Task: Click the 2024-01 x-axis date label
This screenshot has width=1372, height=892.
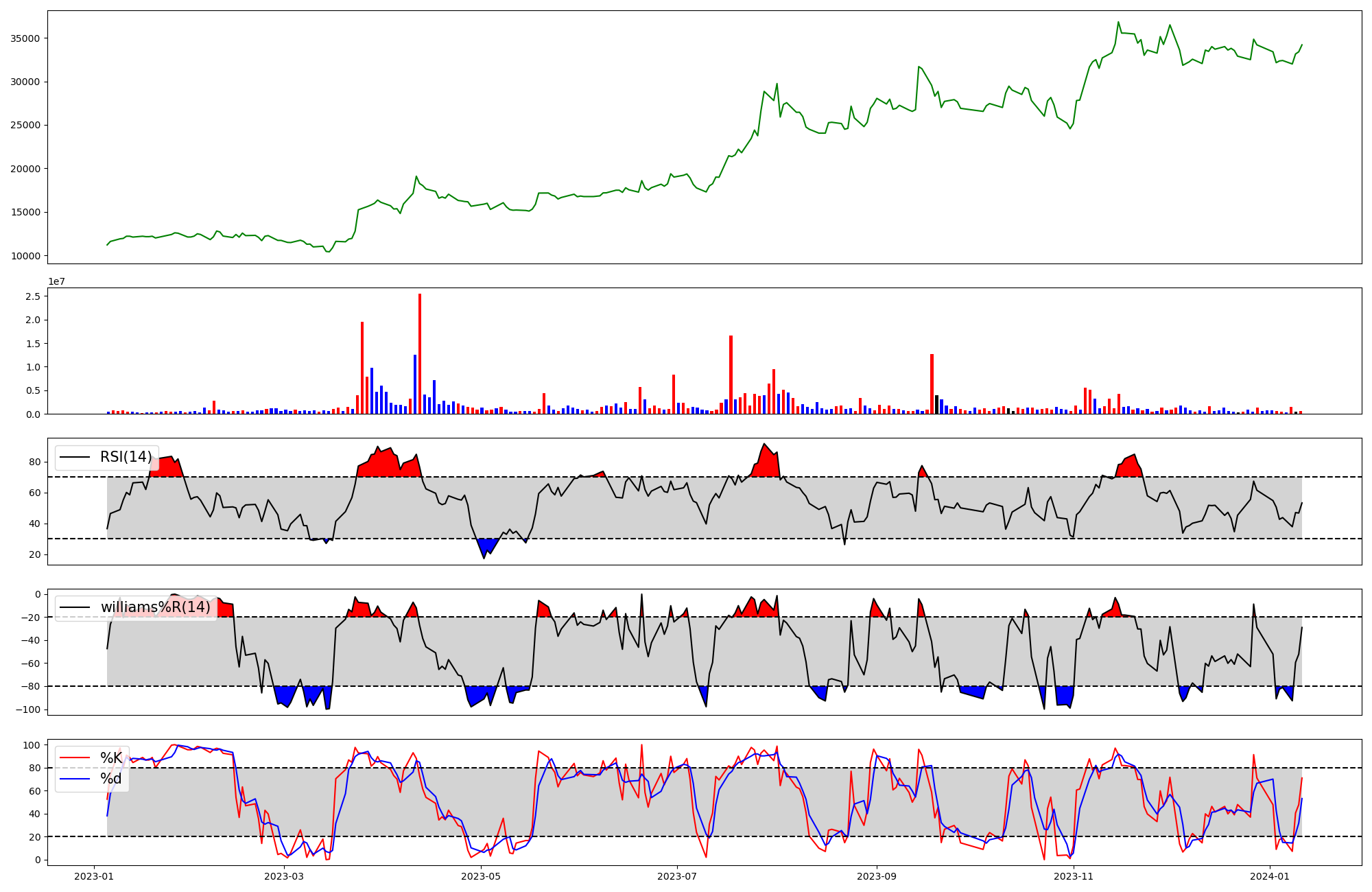Action: (1270, 876)
